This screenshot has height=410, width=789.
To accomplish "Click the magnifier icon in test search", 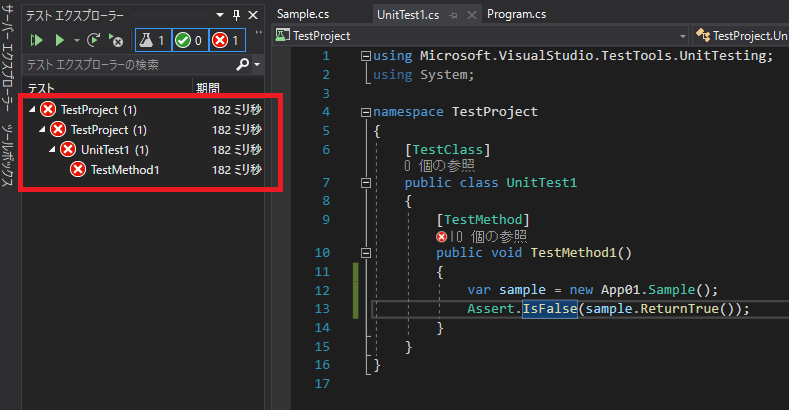I will [x=243, y=65].
